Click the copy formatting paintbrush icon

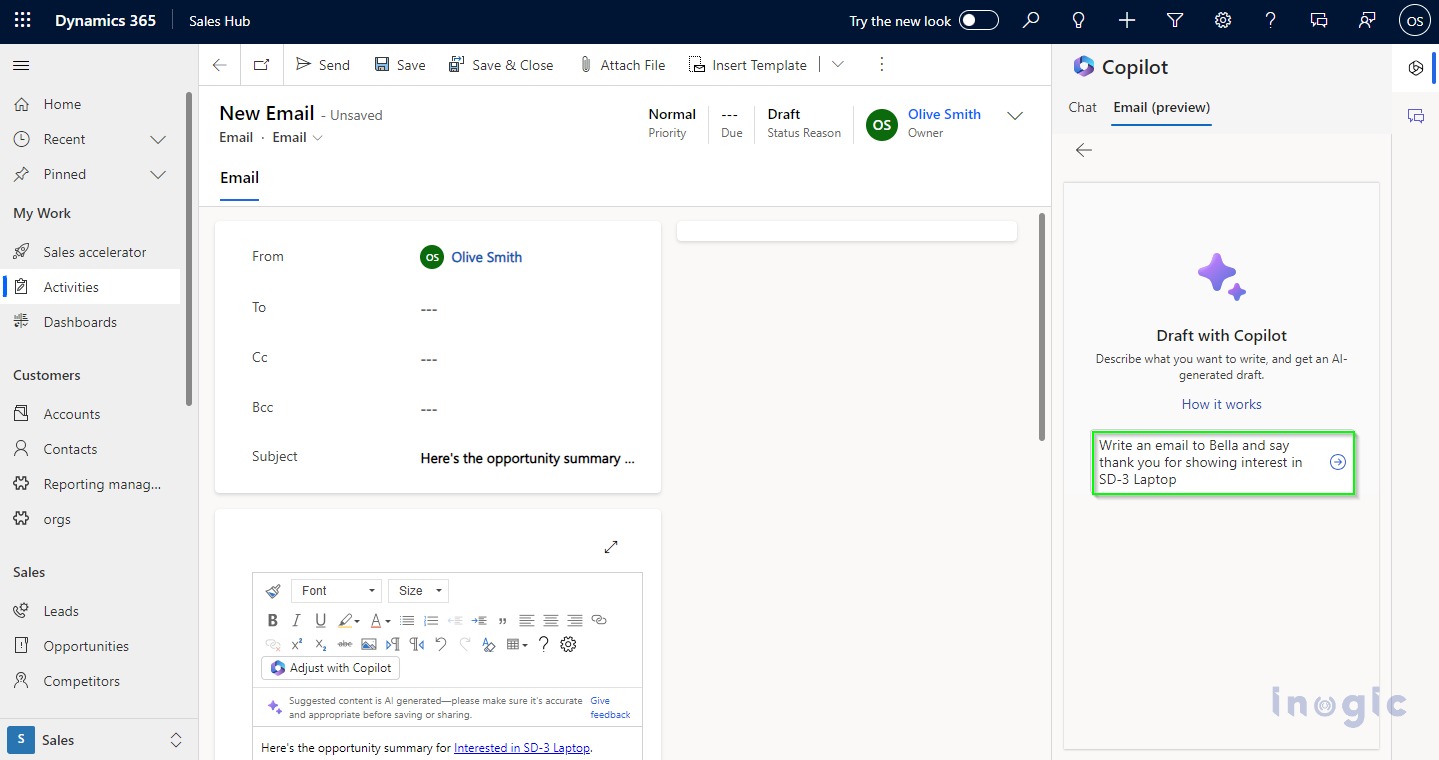point(273,591)
